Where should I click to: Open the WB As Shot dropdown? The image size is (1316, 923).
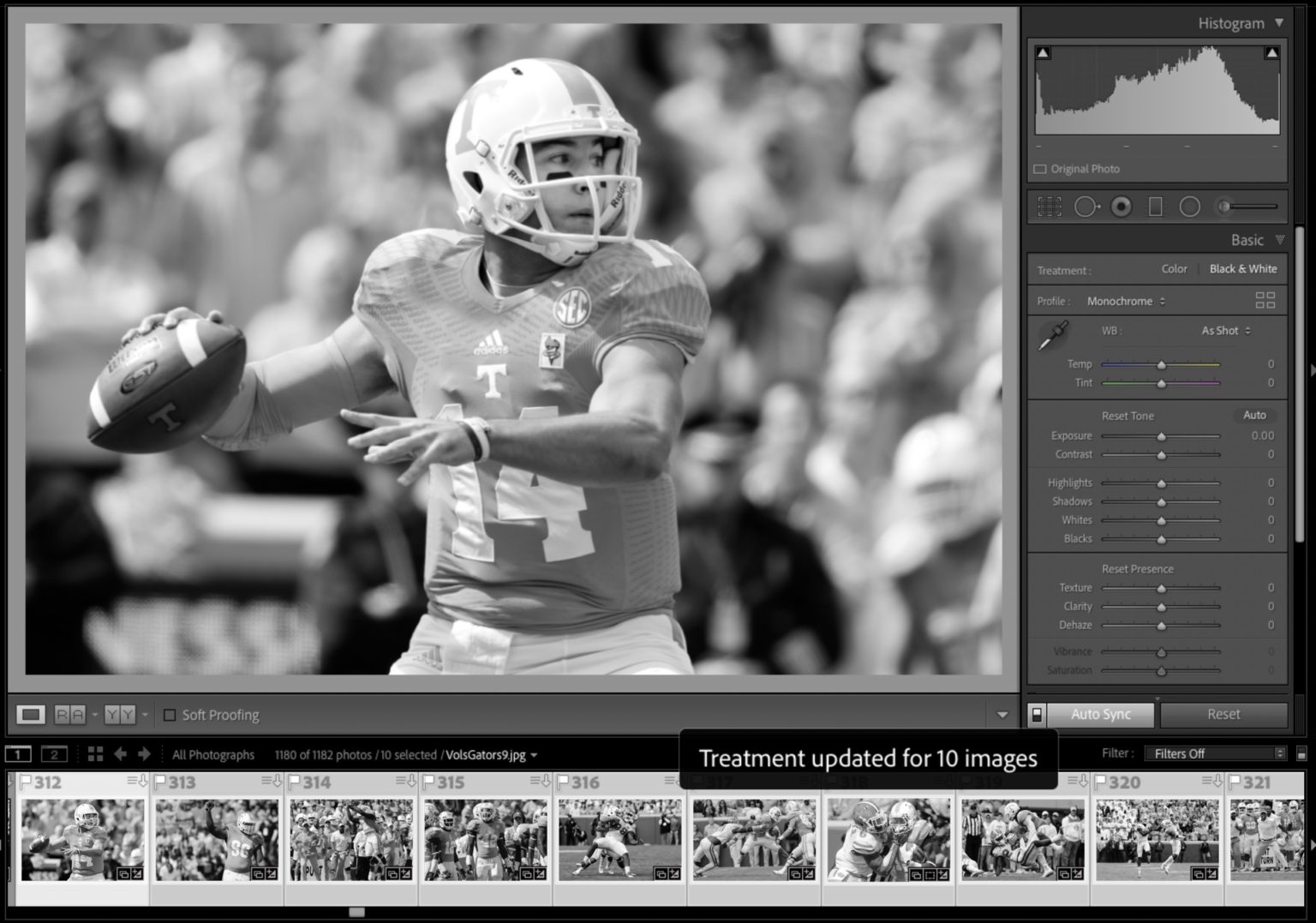(1224, 330)
